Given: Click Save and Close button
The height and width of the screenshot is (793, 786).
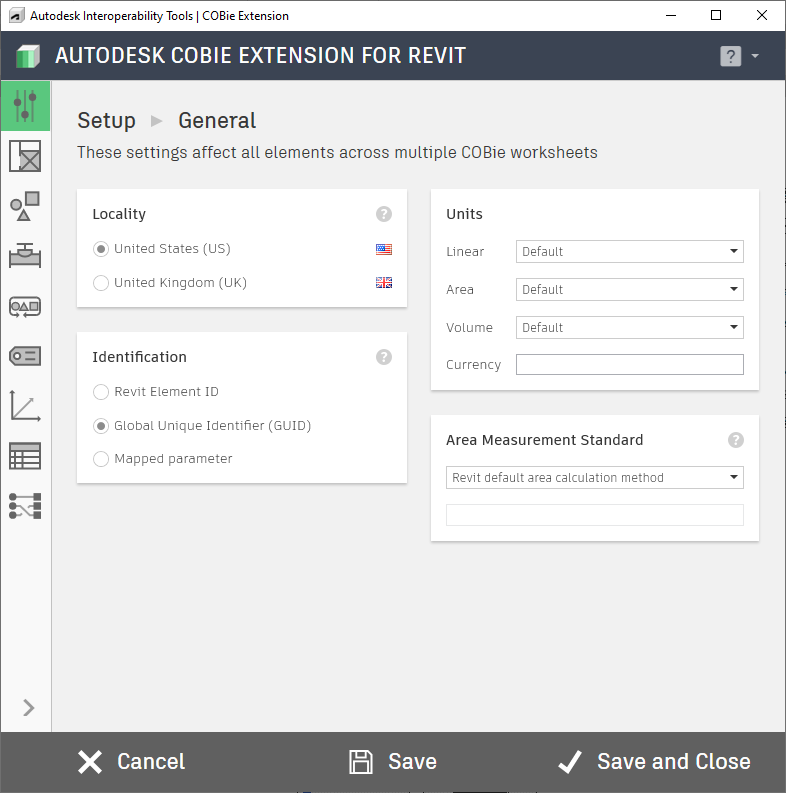Looking at the screenshot, I should (654, 762).
